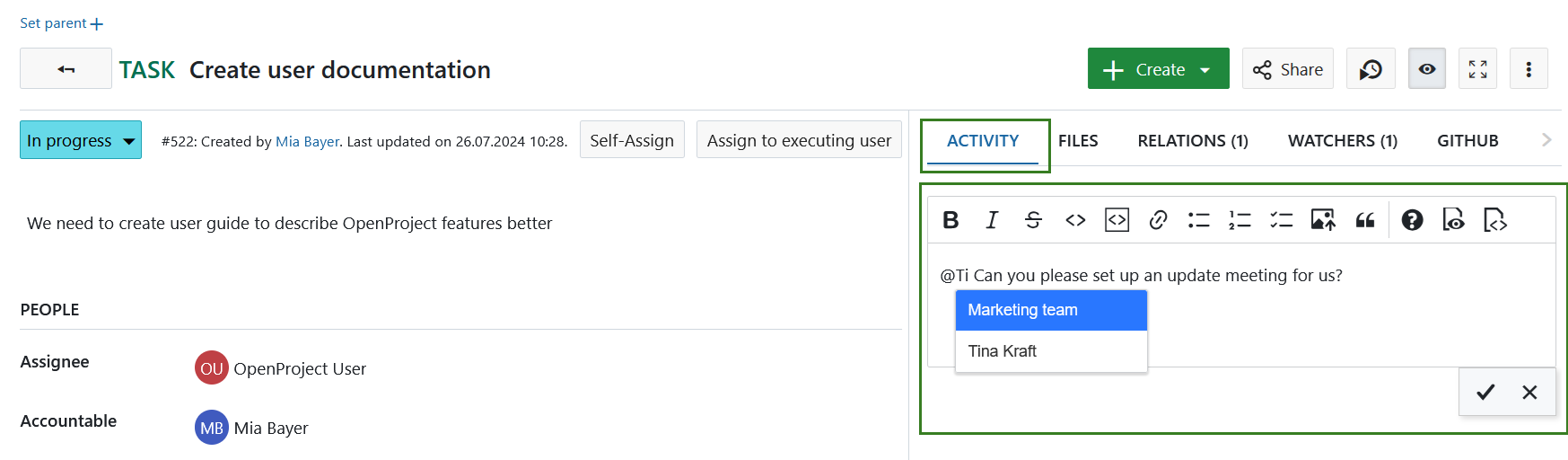Insert a numbered list
1568x460 pixels.
pos(1240,220)
